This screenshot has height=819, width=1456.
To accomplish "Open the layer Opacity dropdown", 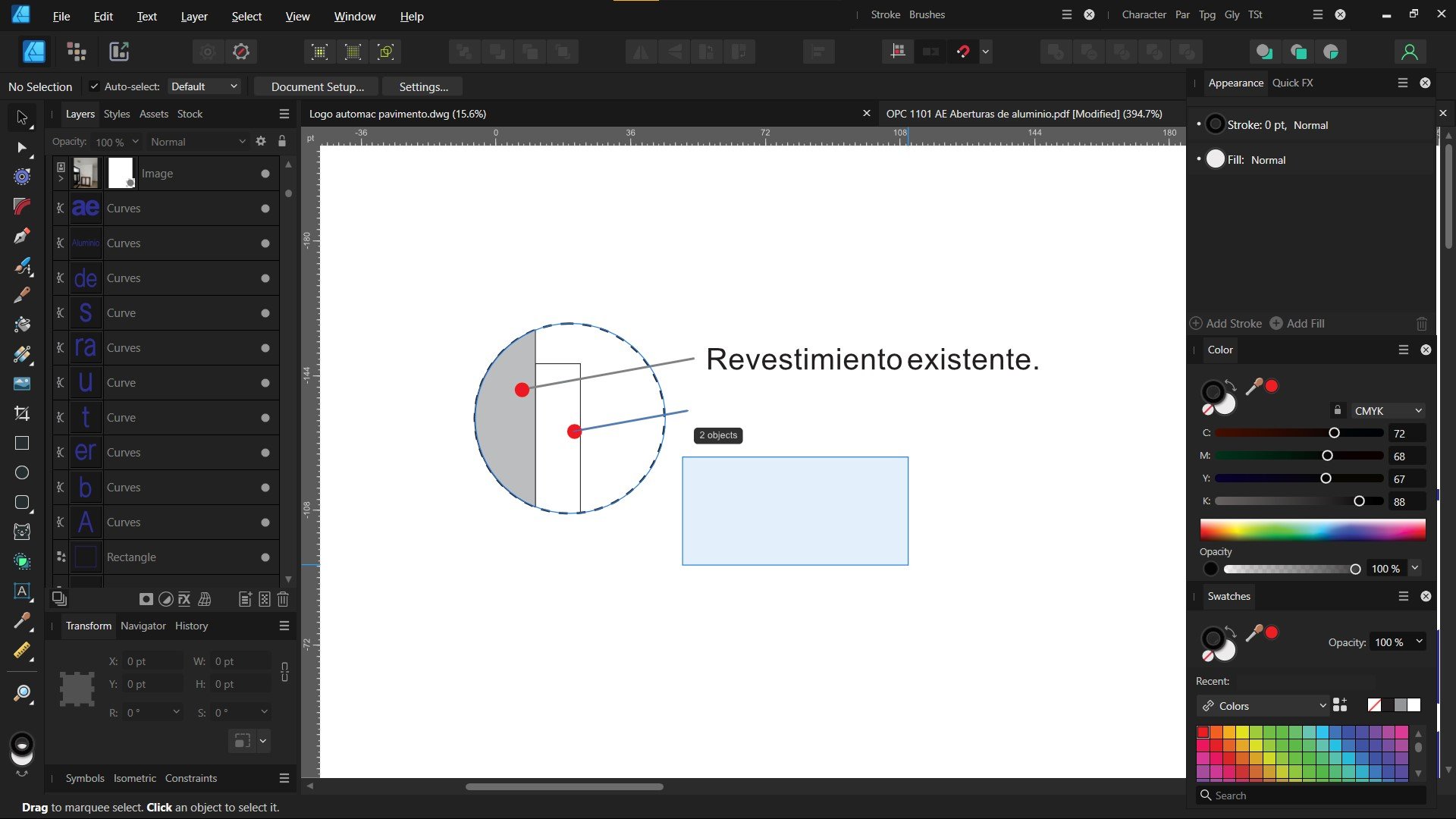I will 135,142.
